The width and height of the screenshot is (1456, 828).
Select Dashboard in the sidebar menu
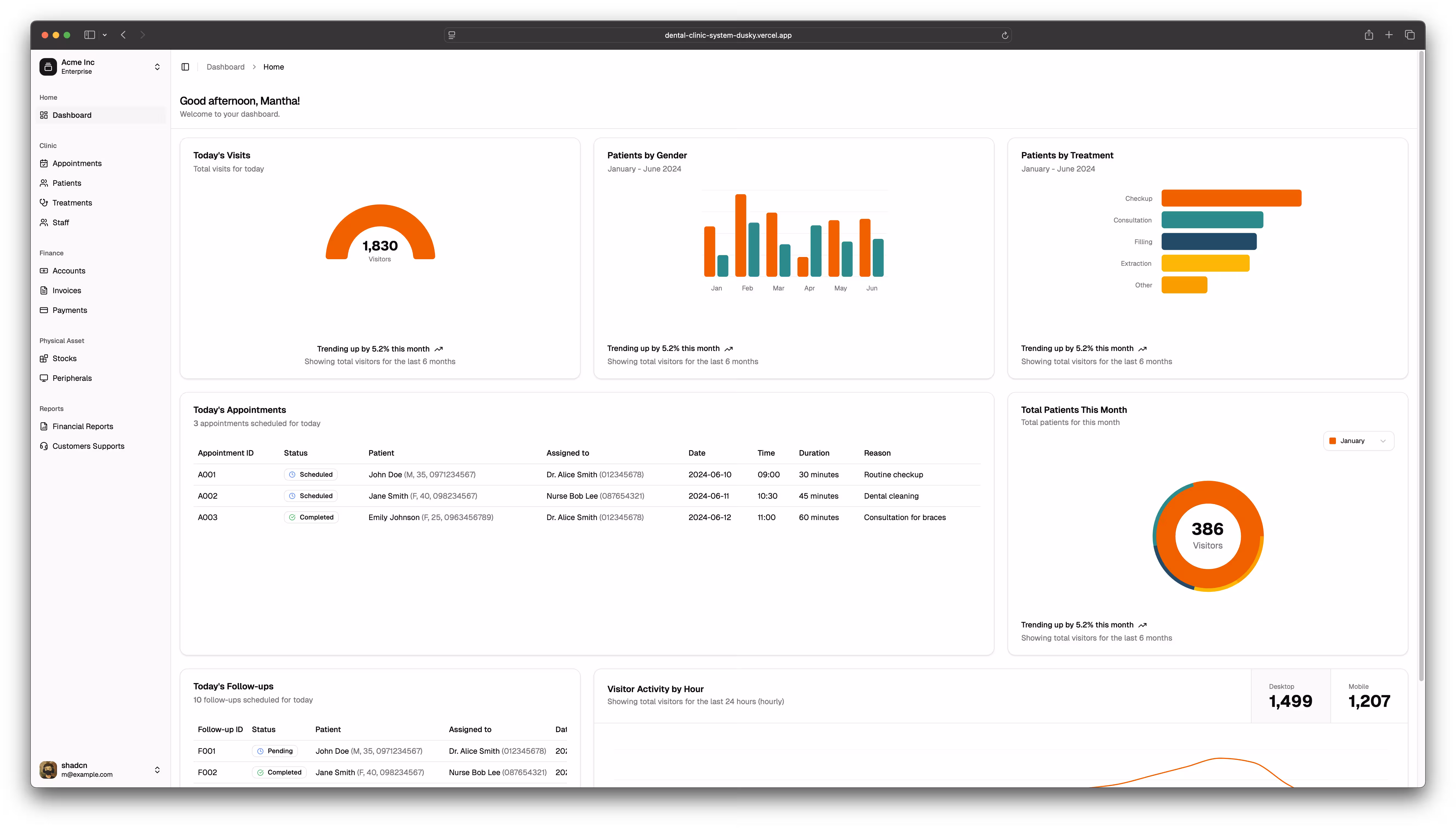tap(72, 115)
